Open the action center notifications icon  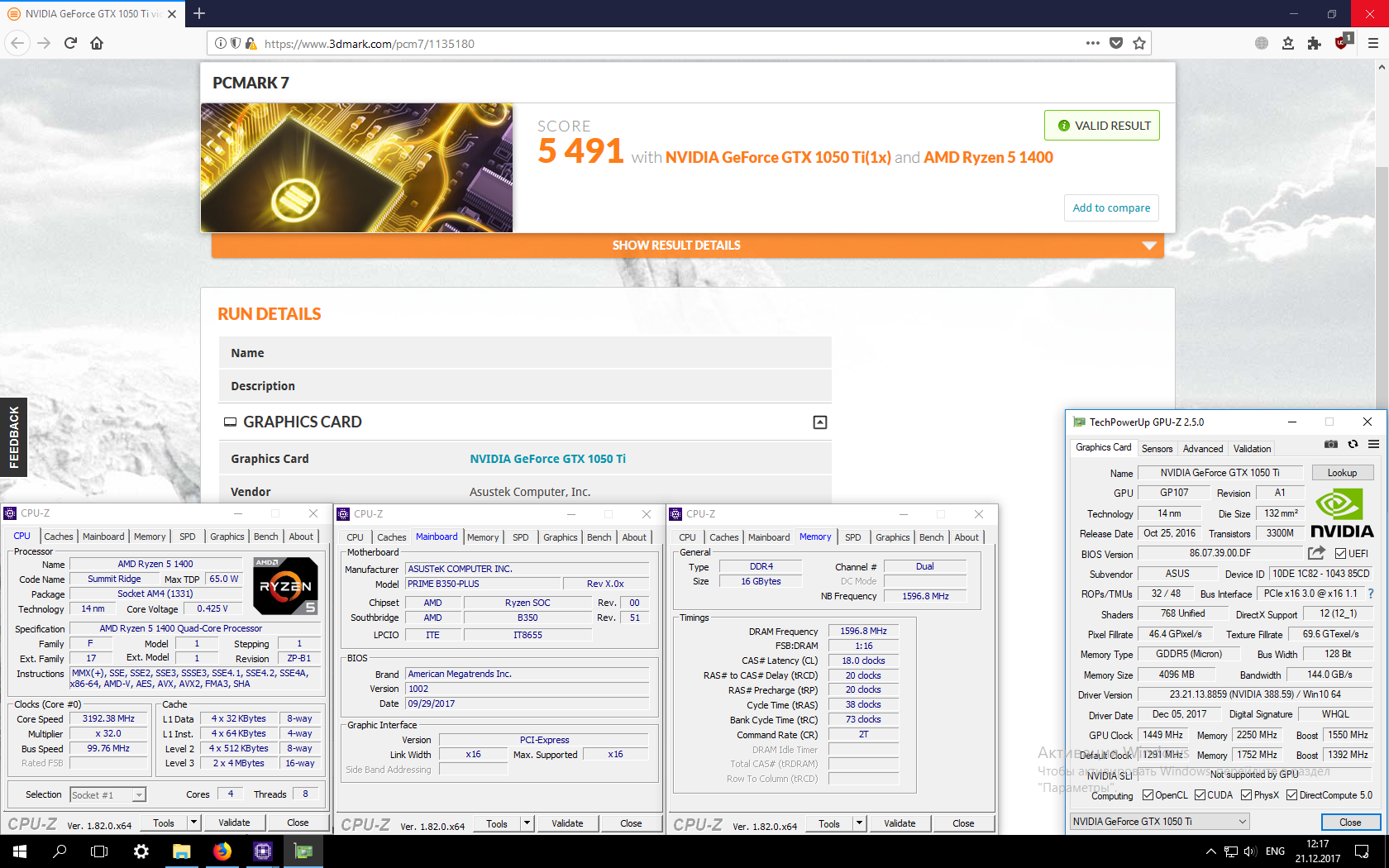1362,851
